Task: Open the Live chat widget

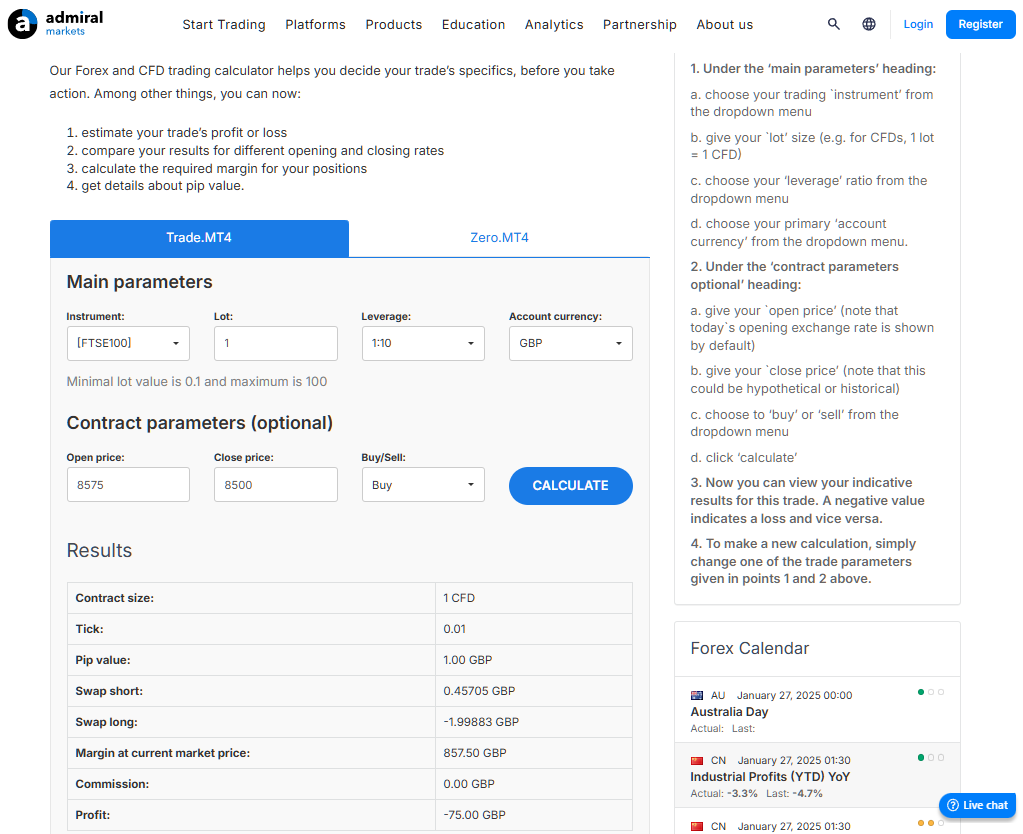Action: [x=977, y=805]
